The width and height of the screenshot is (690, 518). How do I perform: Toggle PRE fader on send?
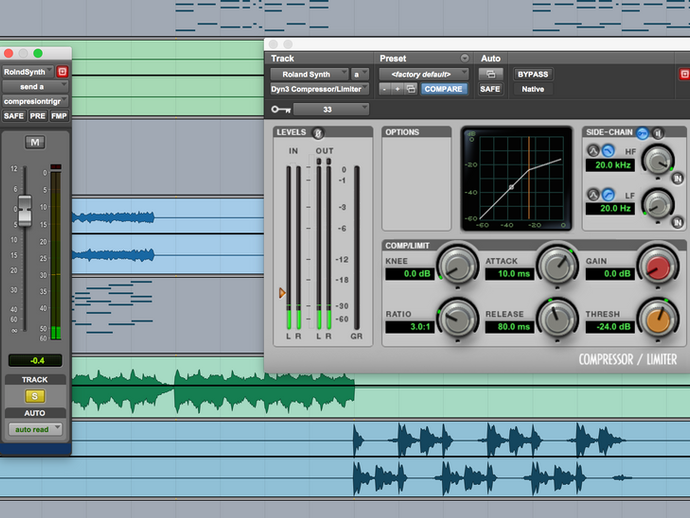37,116
